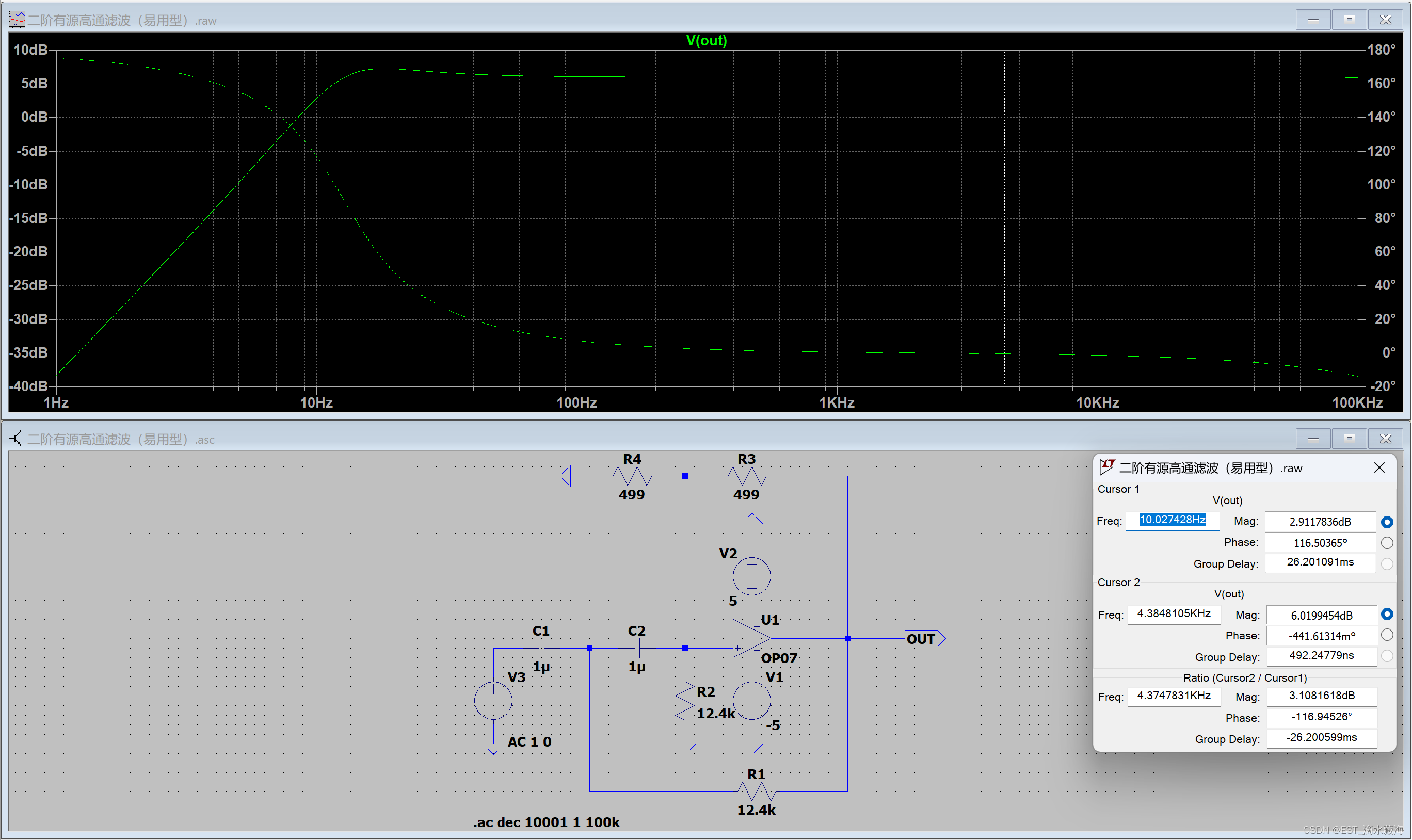
Task: Select resistor R4 symbol
Action: (x=633, y=476)
